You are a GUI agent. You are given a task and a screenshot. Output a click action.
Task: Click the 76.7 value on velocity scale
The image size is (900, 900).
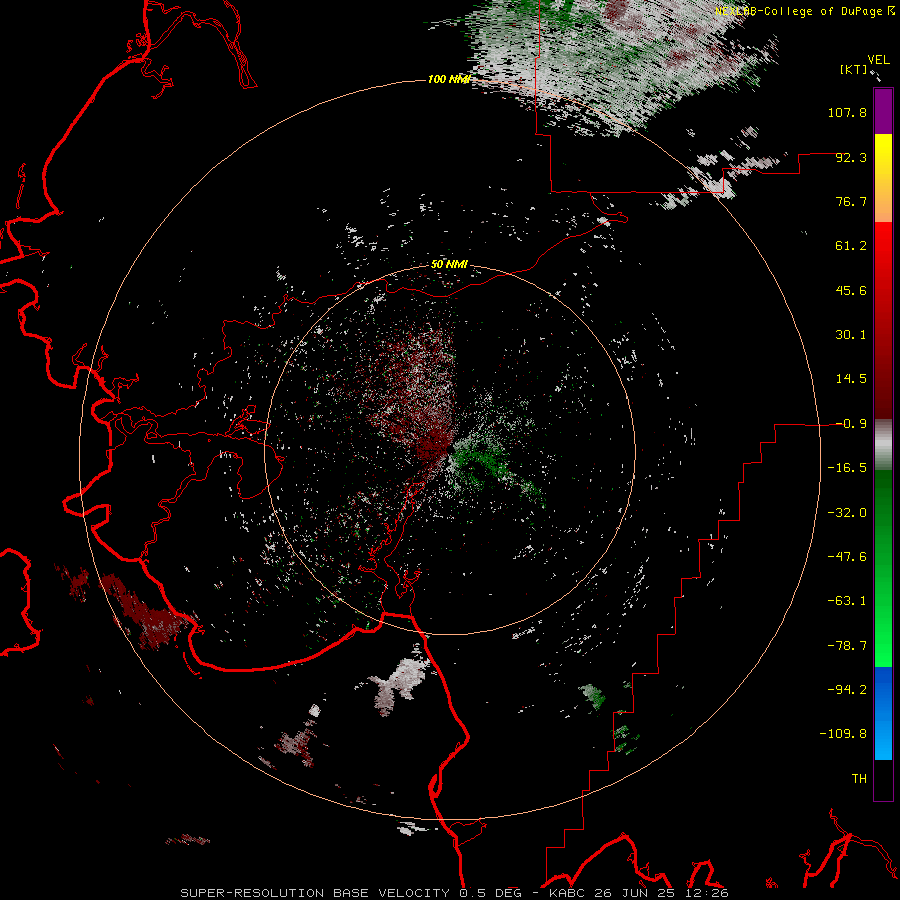point(851,201)
